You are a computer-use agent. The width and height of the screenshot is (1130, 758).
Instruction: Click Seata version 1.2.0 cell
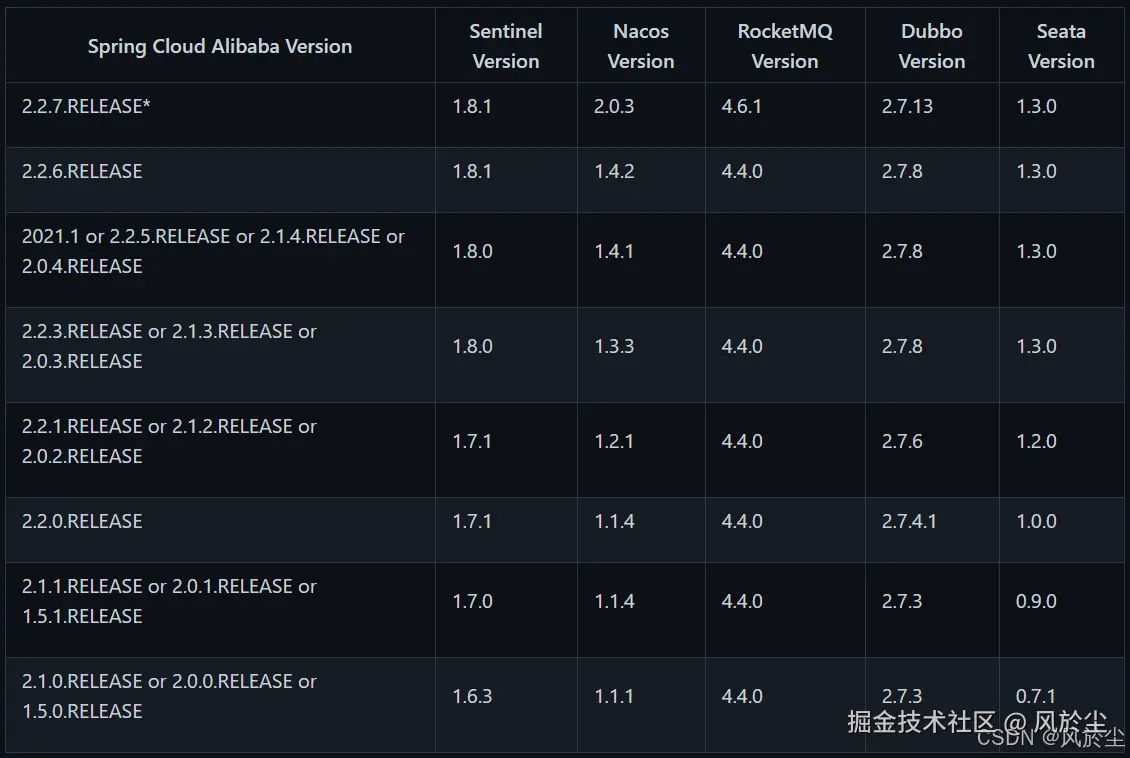[x=1036, y=441]
